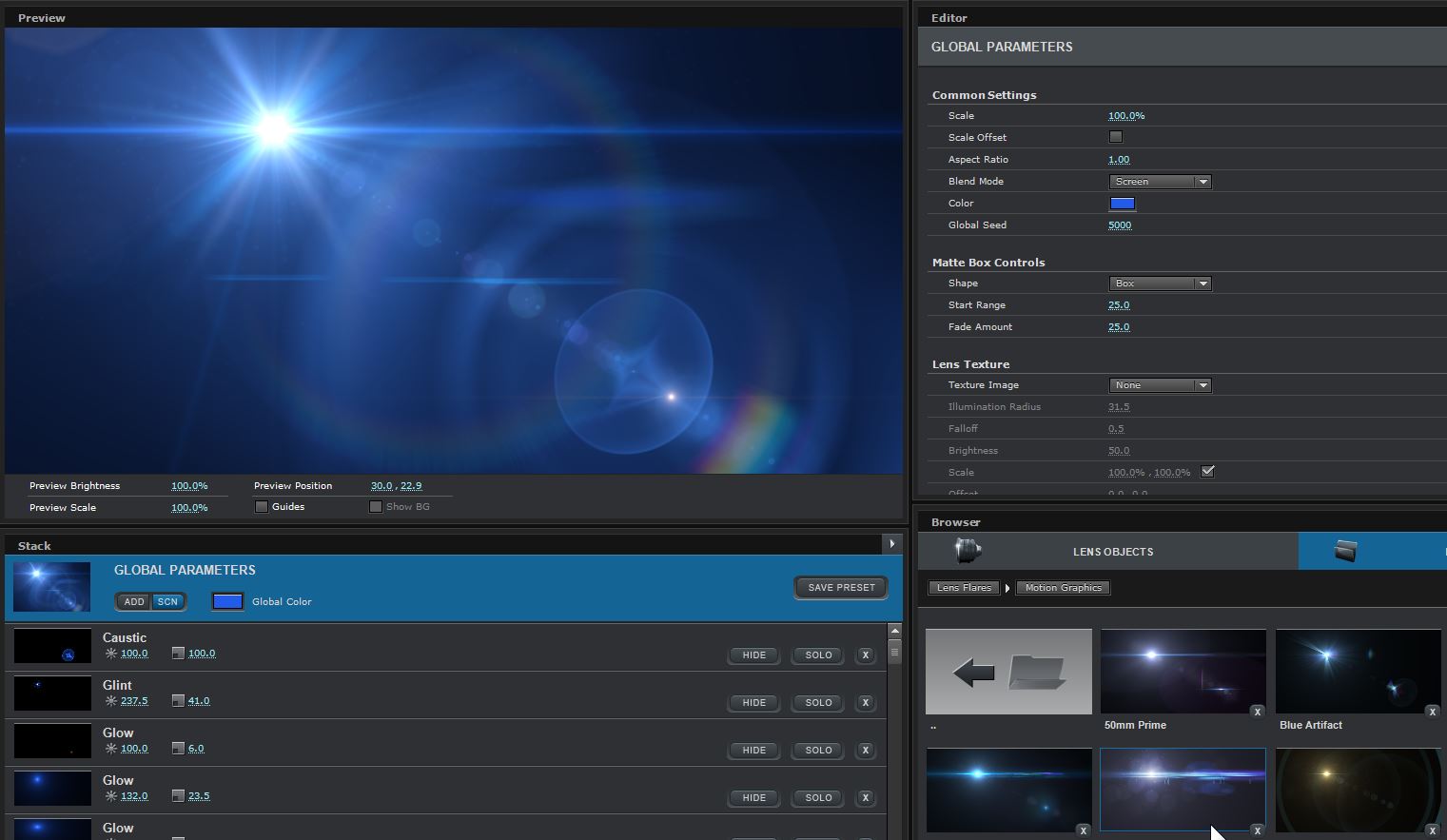Solo the Glow 132.0 layer
The image size is (1447, 840).
pos(818,797)
